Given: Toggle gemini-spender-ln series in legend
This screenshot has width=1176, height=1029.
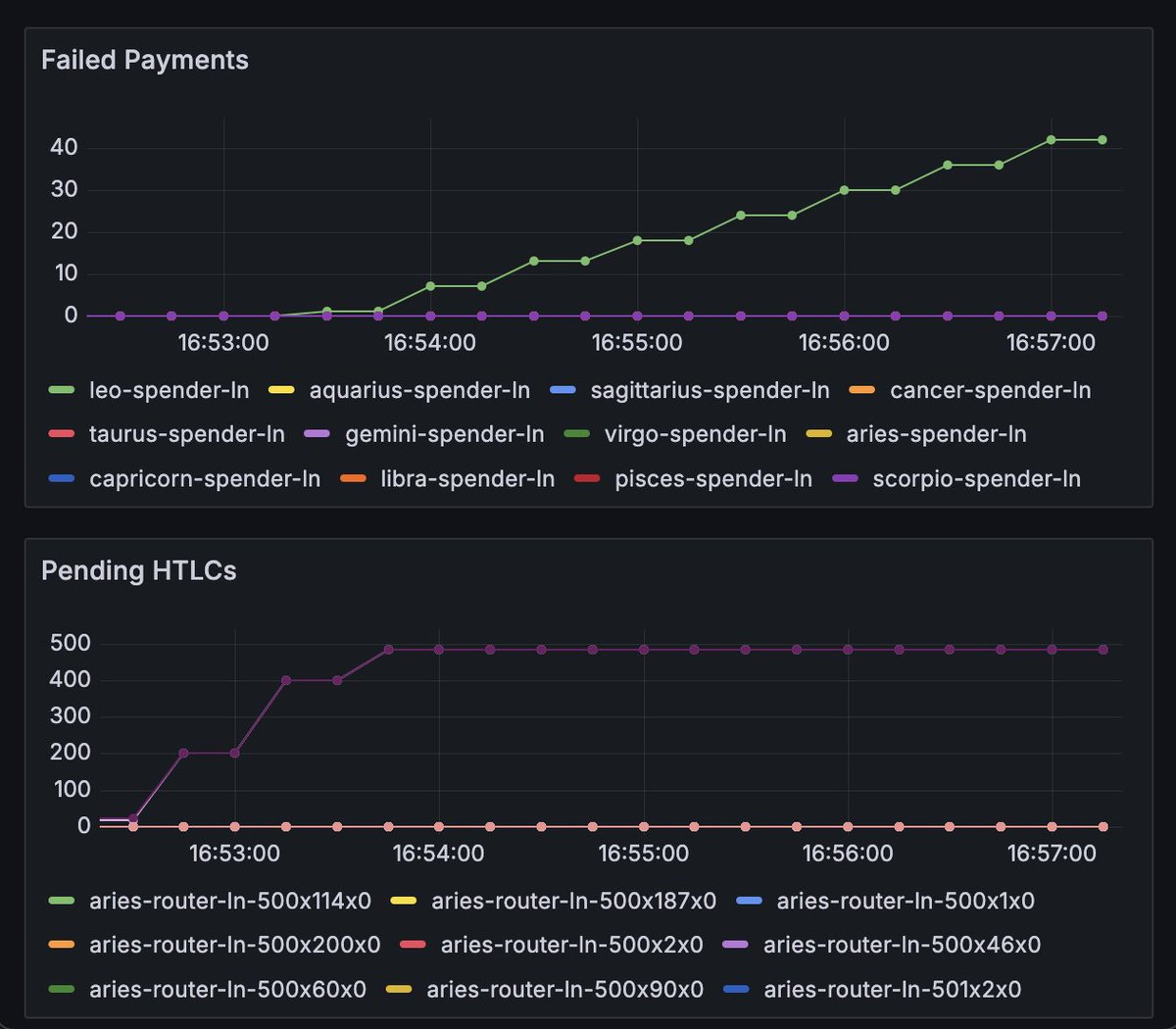Looking at the screenshot, I should click(423, 434).
